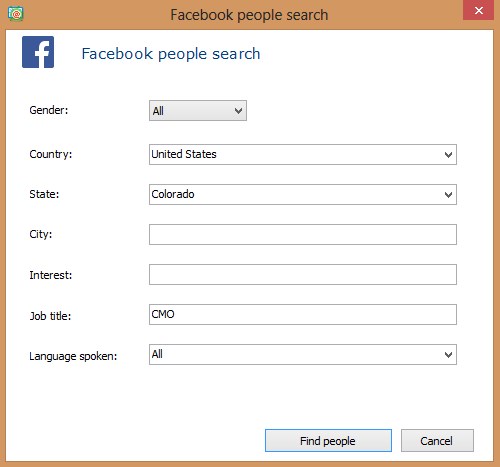Click the 'Job title:' label
The width and height of the screenshot is (500, 467).
(x=50, y=316)
